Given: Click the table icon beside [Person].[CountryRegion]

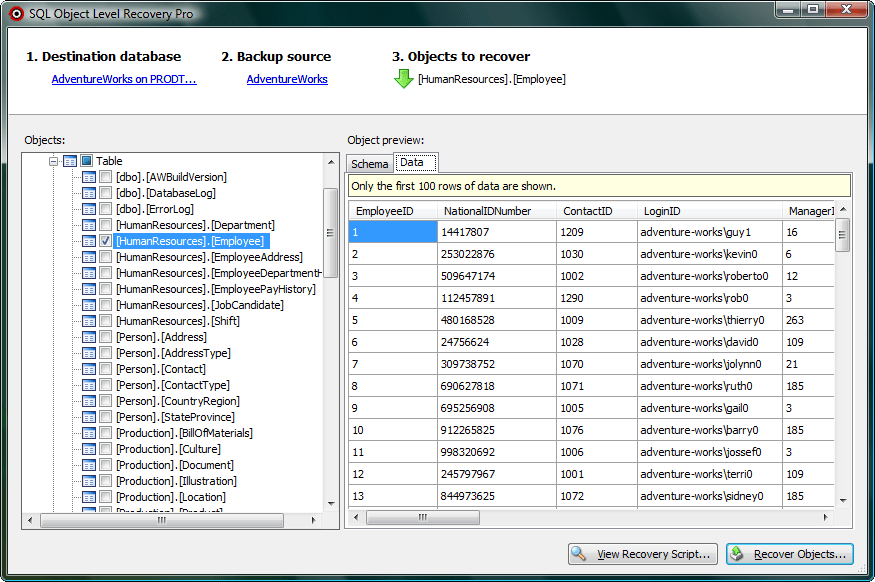Looking at the screenshot, I should point(89,401).
